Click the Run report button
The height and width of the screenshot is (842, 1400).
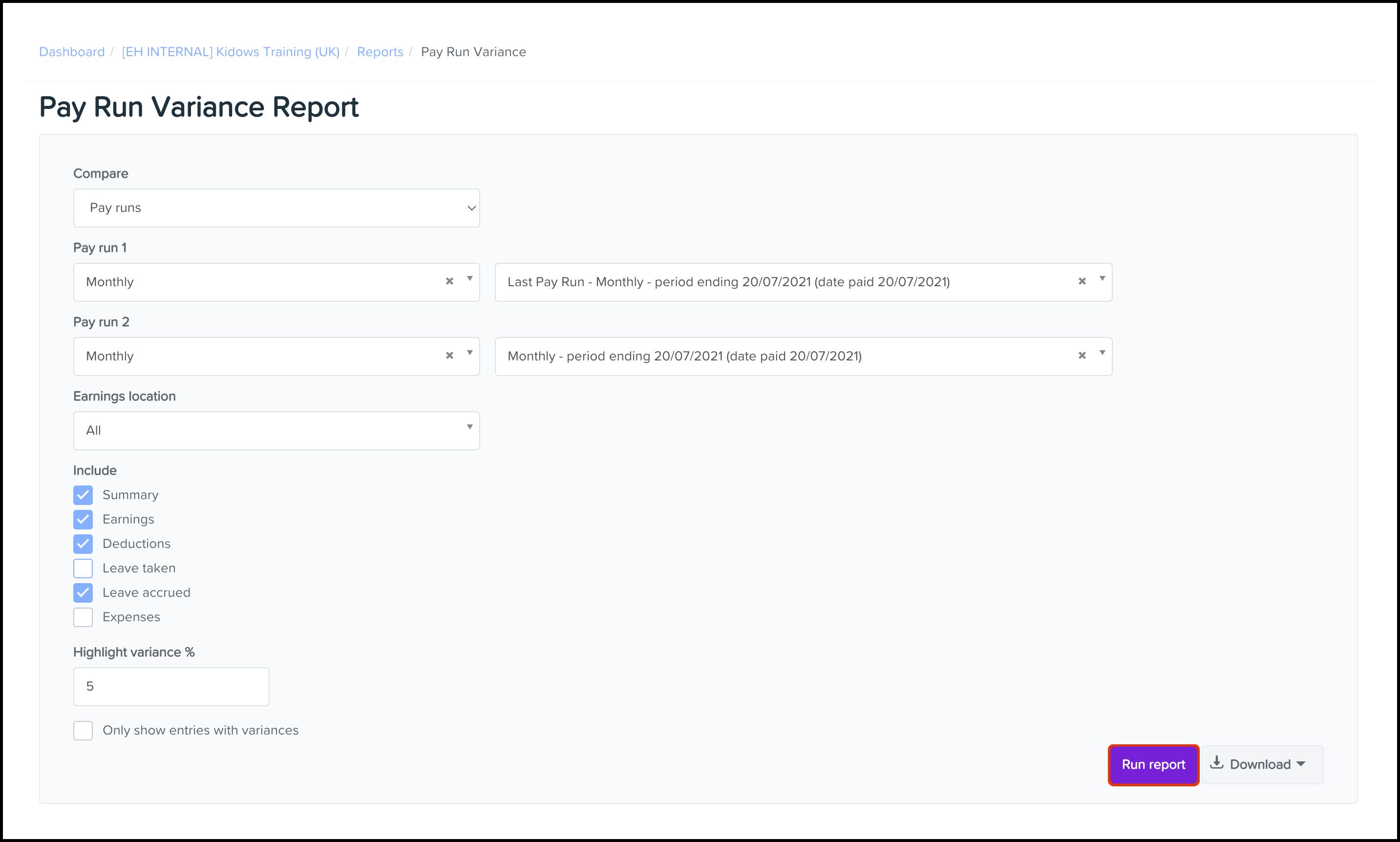click(x=1152, y=764)
